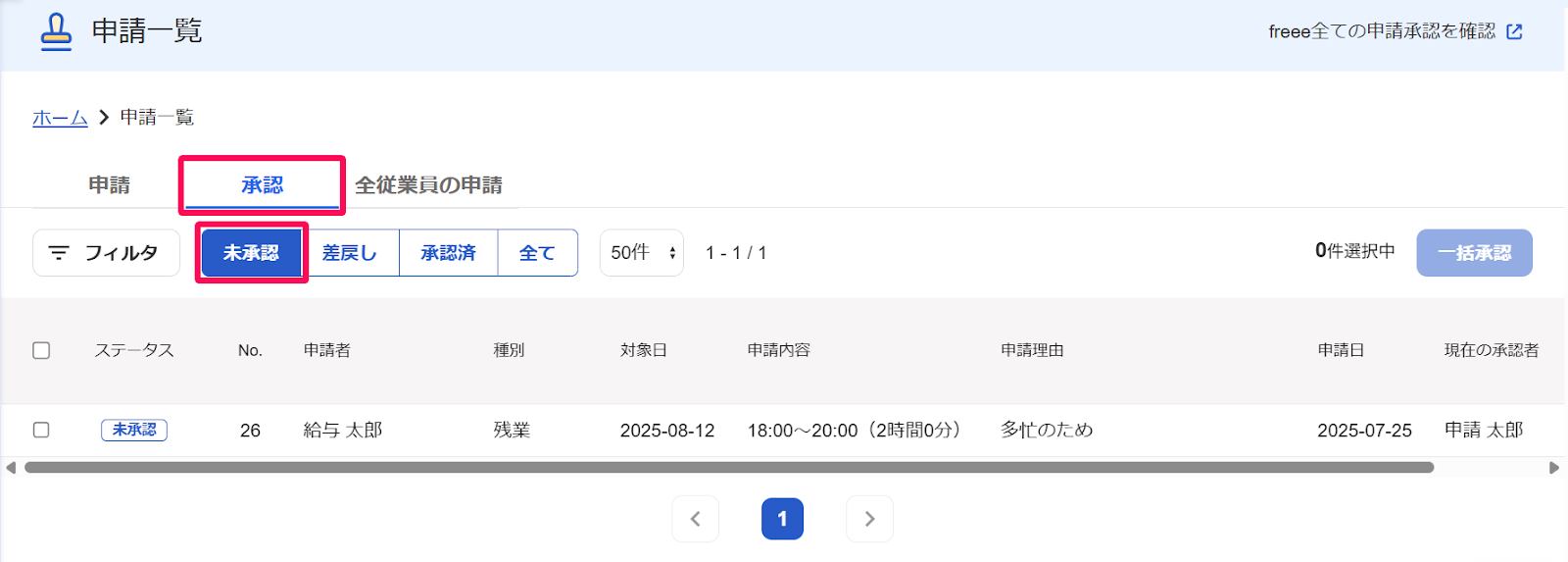Toggle the select-all header checkbox

pos(41,350)
